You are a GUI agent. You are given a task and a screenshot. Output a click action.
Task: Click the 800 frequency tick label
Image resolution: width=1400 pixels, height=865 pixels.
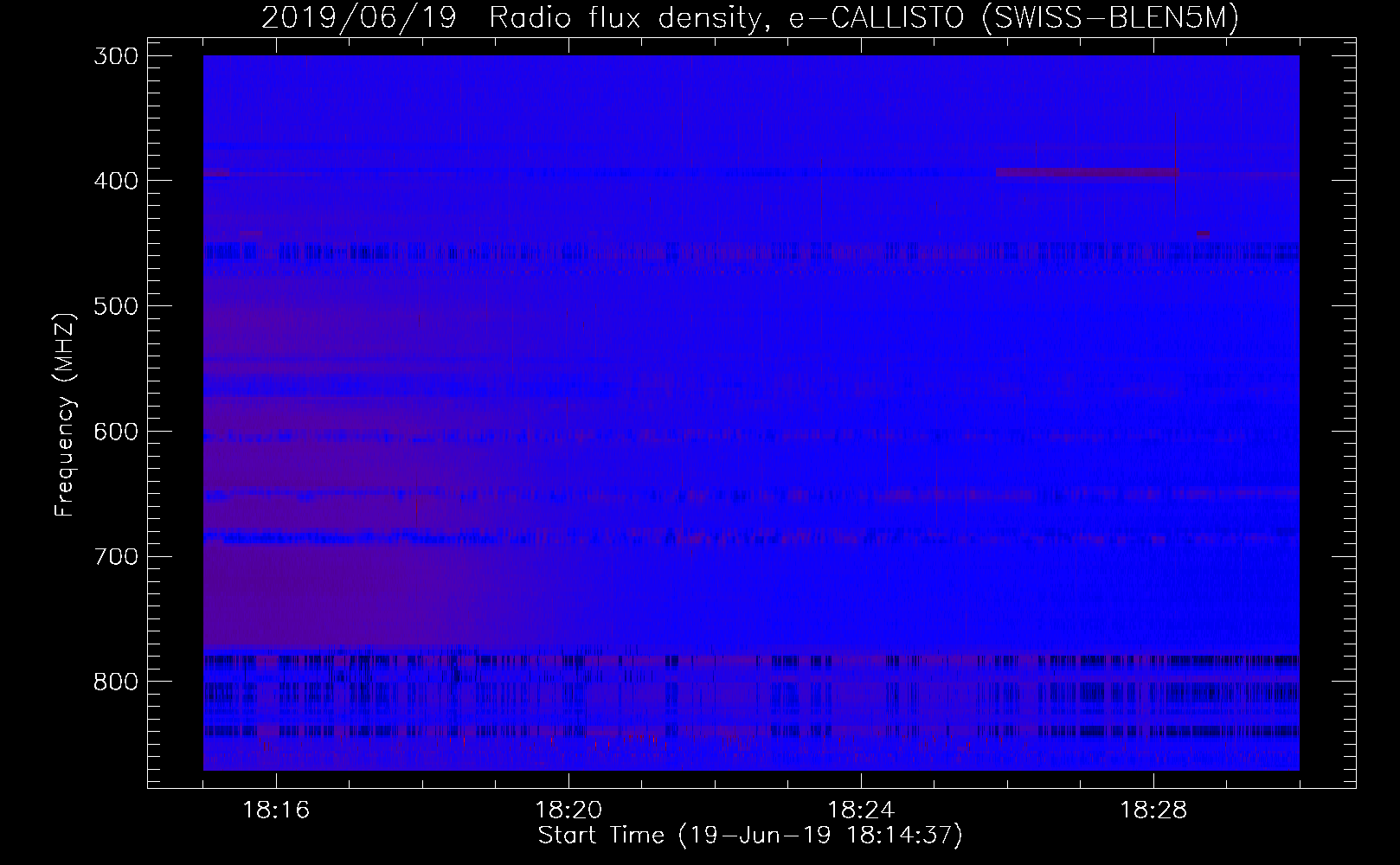click(114, 682)
